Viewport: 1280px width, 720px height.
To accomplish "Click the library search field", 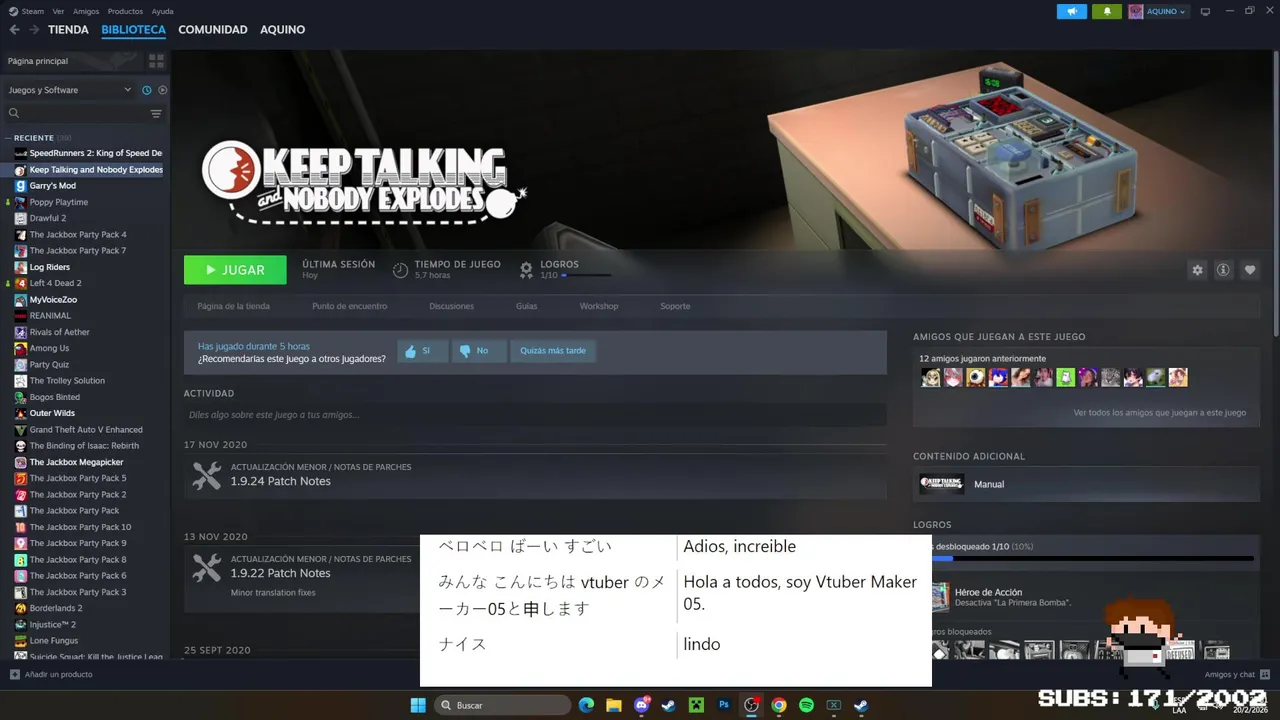I will 75,114.
